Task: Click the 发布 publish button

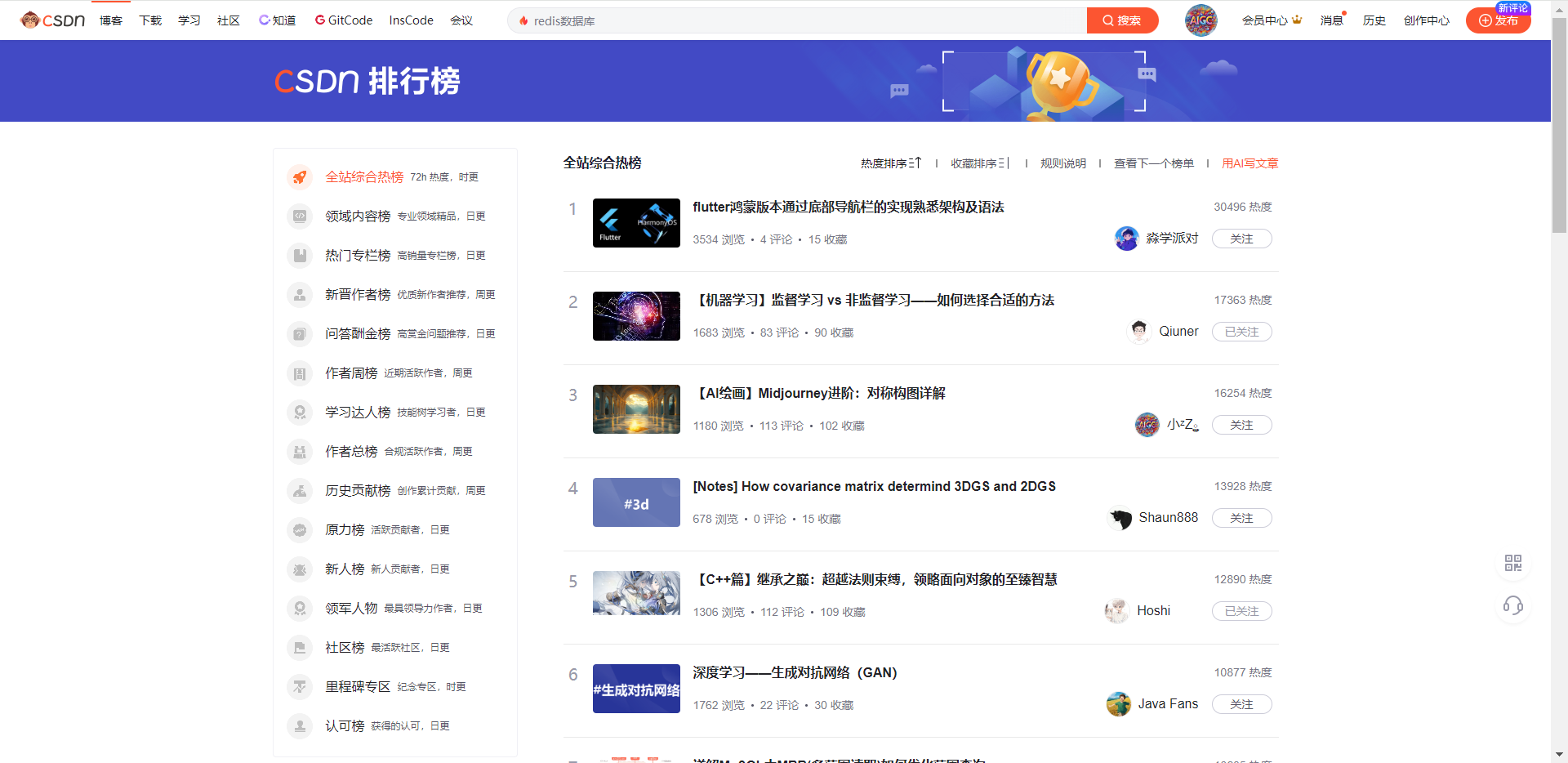Action: [1498, 20]
